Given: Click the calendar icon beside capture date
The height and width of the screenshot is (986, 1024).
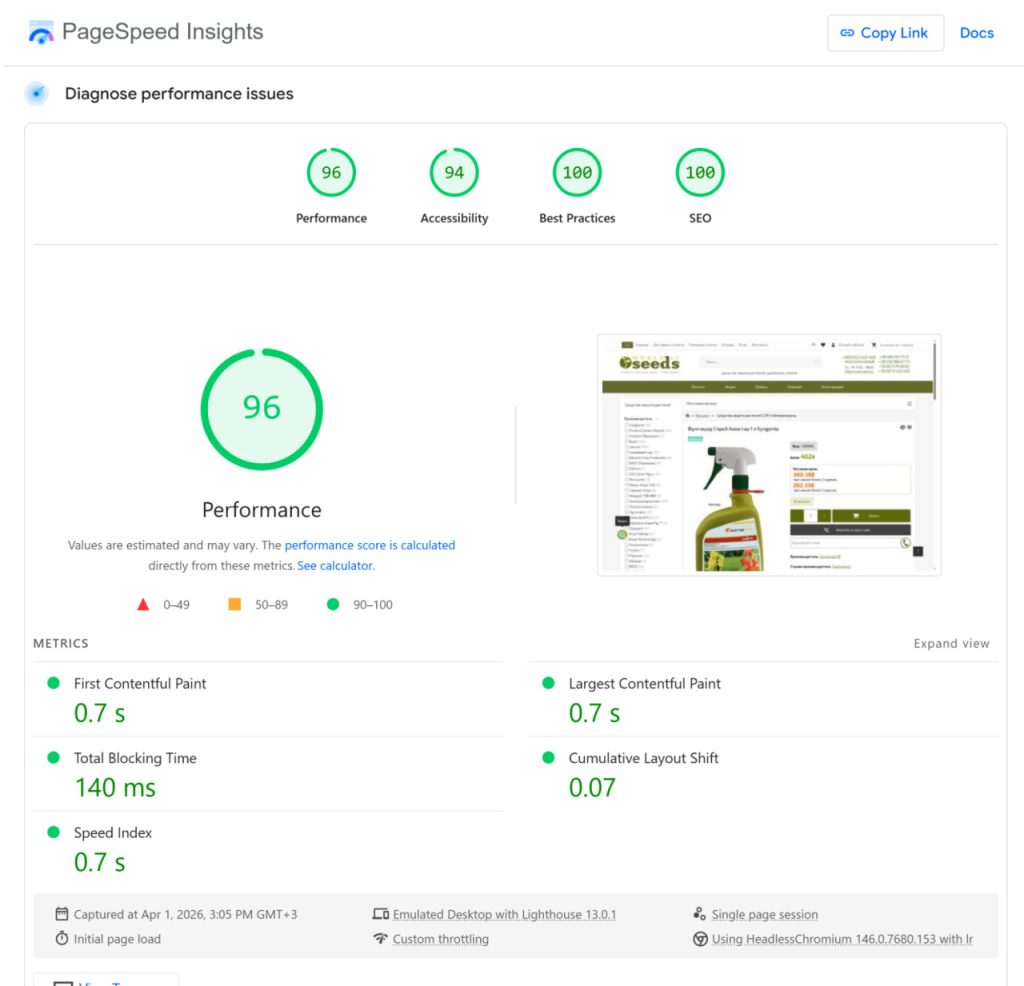Looking at the screenshot, I should click(x=62, y=914).
